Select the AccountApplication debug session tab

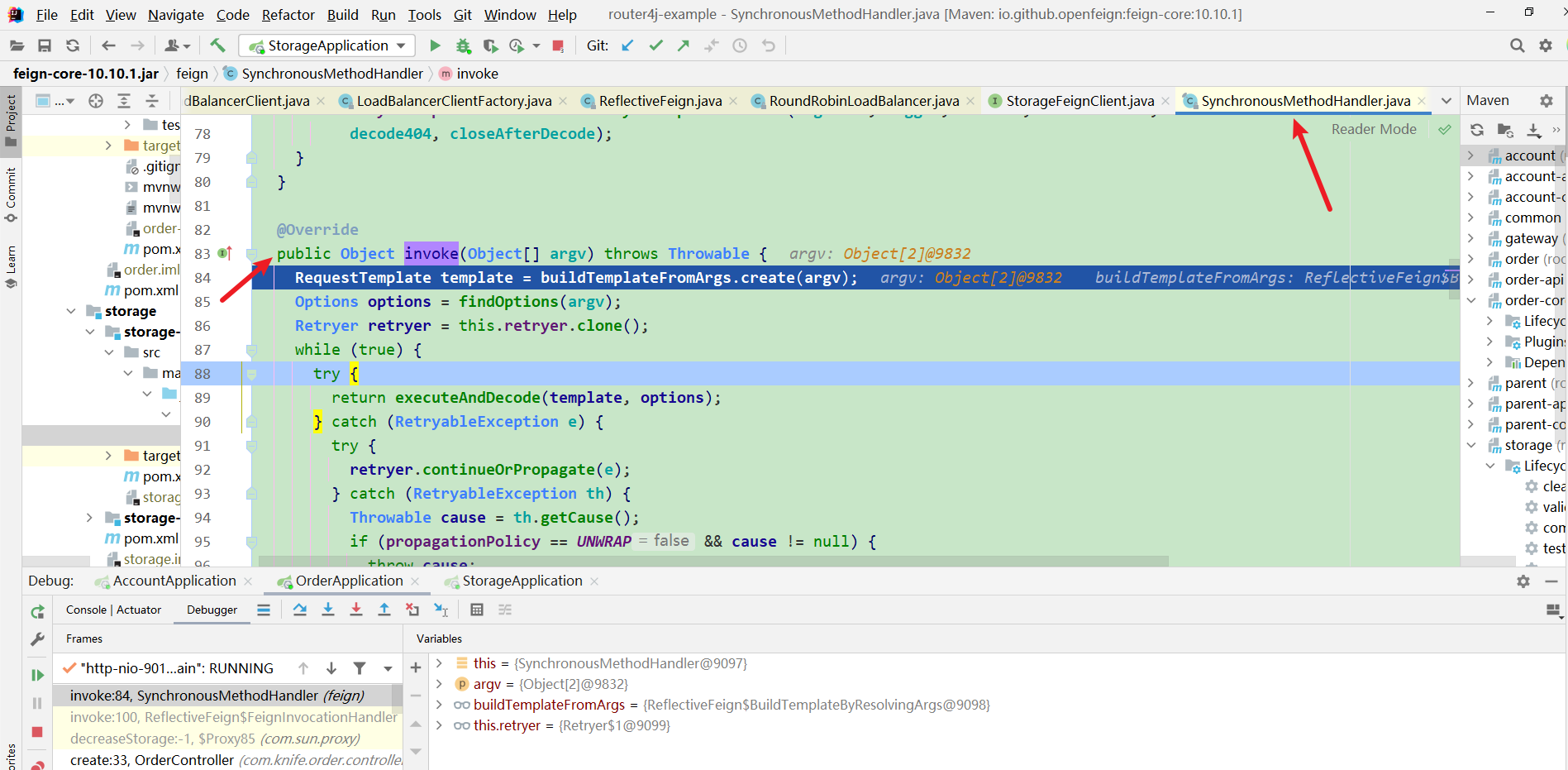[172, 581]
